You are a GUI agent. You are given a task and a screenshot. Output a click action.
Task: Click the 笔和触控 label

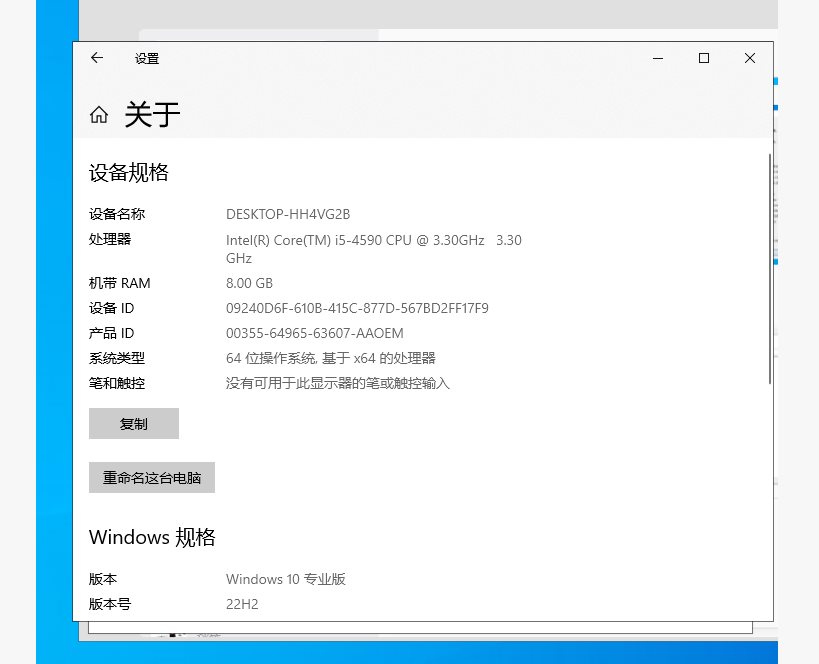[x=117, y=383]
